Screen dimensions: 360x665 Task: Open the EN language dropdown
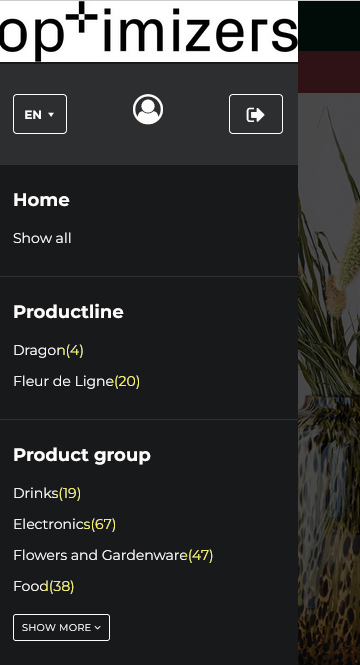[x=40, y=114]
